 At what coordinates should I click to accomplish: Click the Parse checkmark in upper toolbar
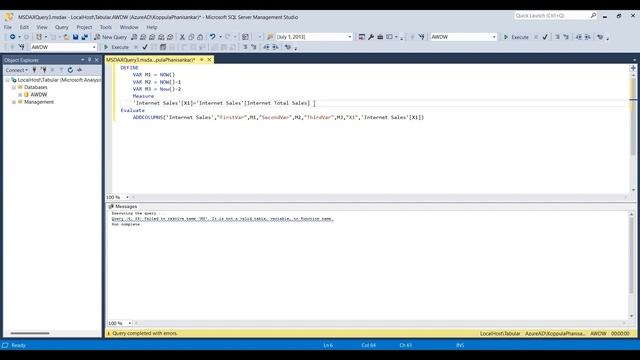click(545, 37)
